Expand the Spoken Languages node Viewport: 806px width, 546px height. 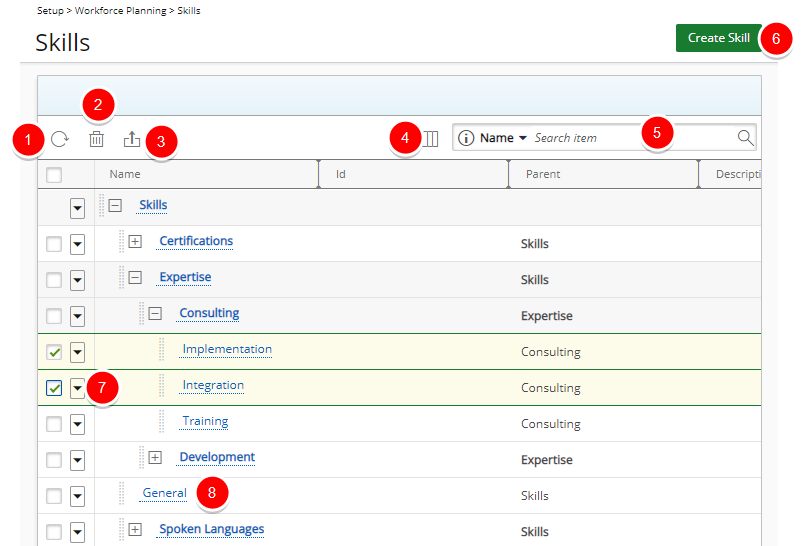pos(135,530)
